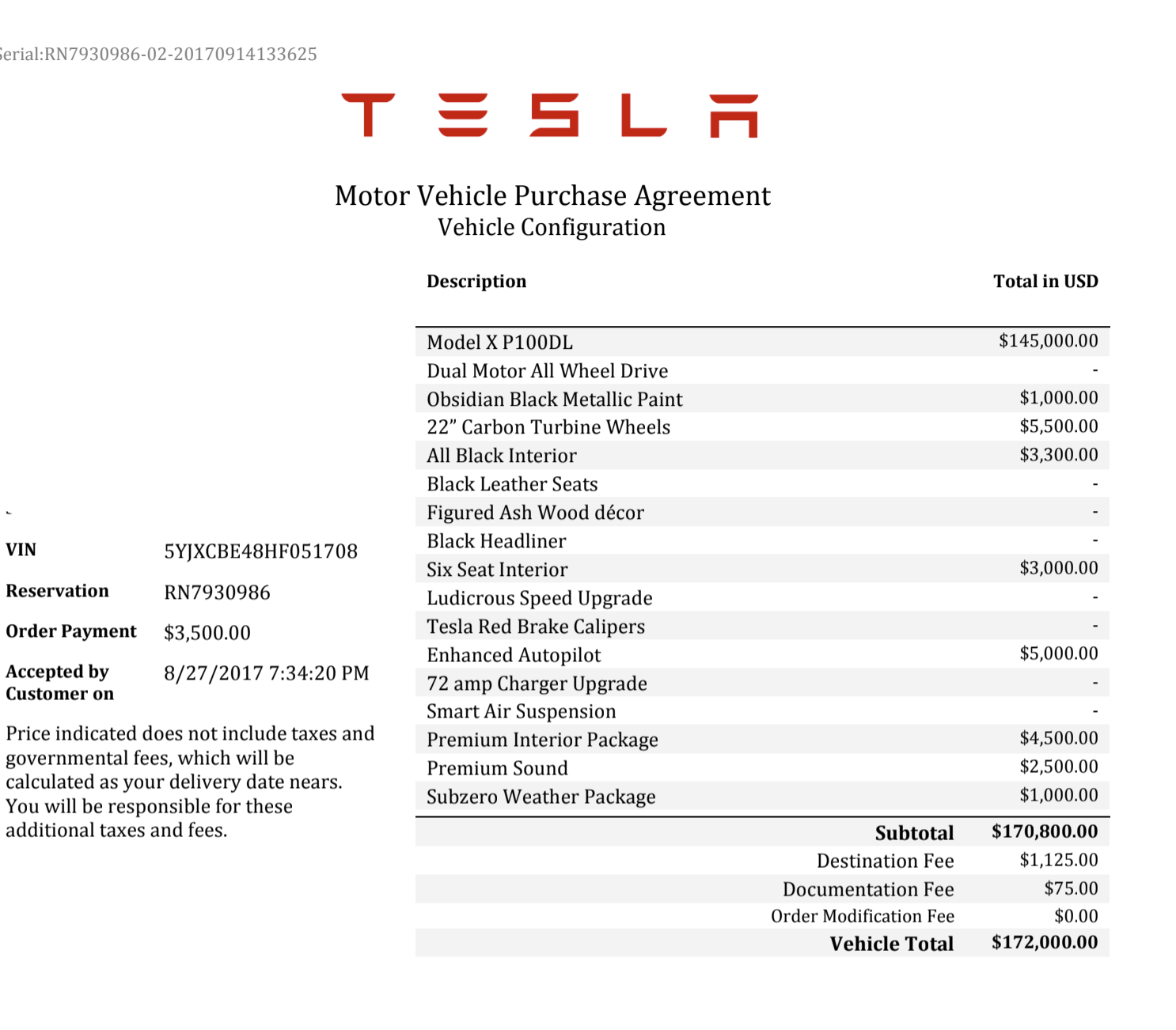Click the Total in USD column header
This screenshot has height=1030, width=1176.
1045,282
